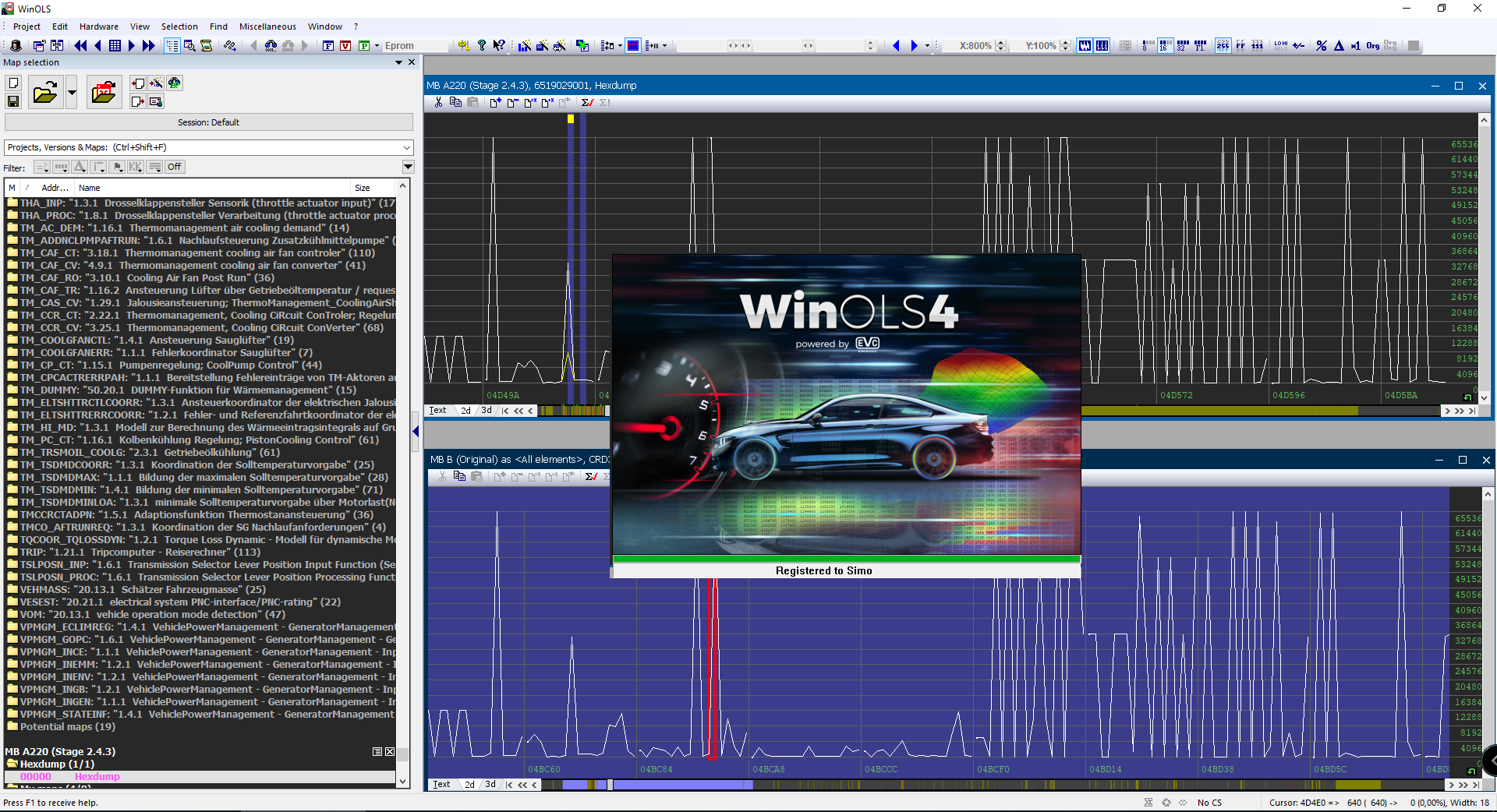Click the percent display icon

tap(1322, 46)
